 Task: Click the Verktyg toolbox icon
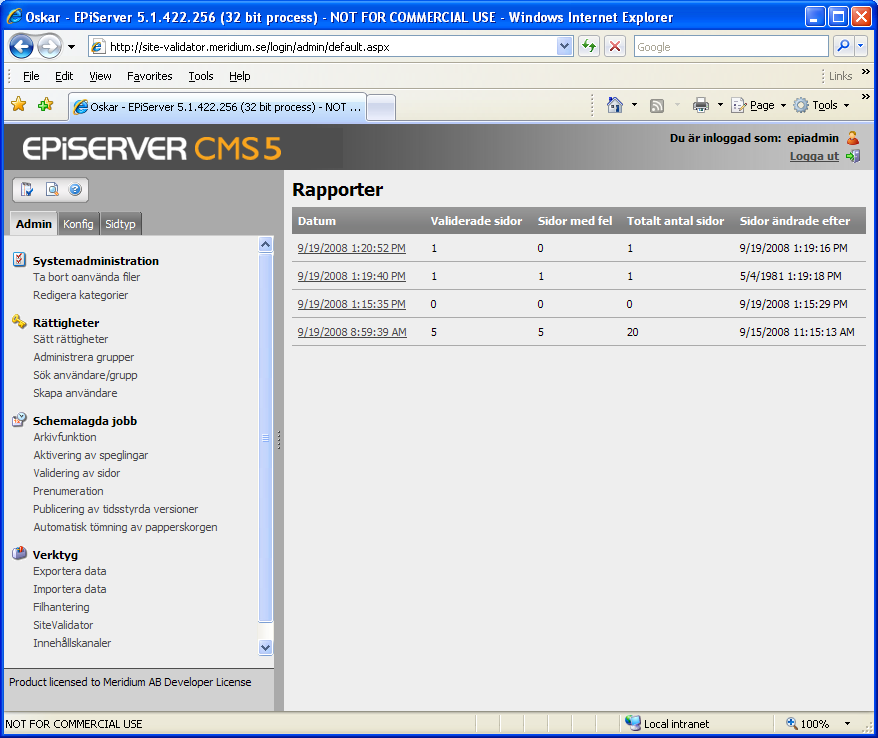point(19,553)
